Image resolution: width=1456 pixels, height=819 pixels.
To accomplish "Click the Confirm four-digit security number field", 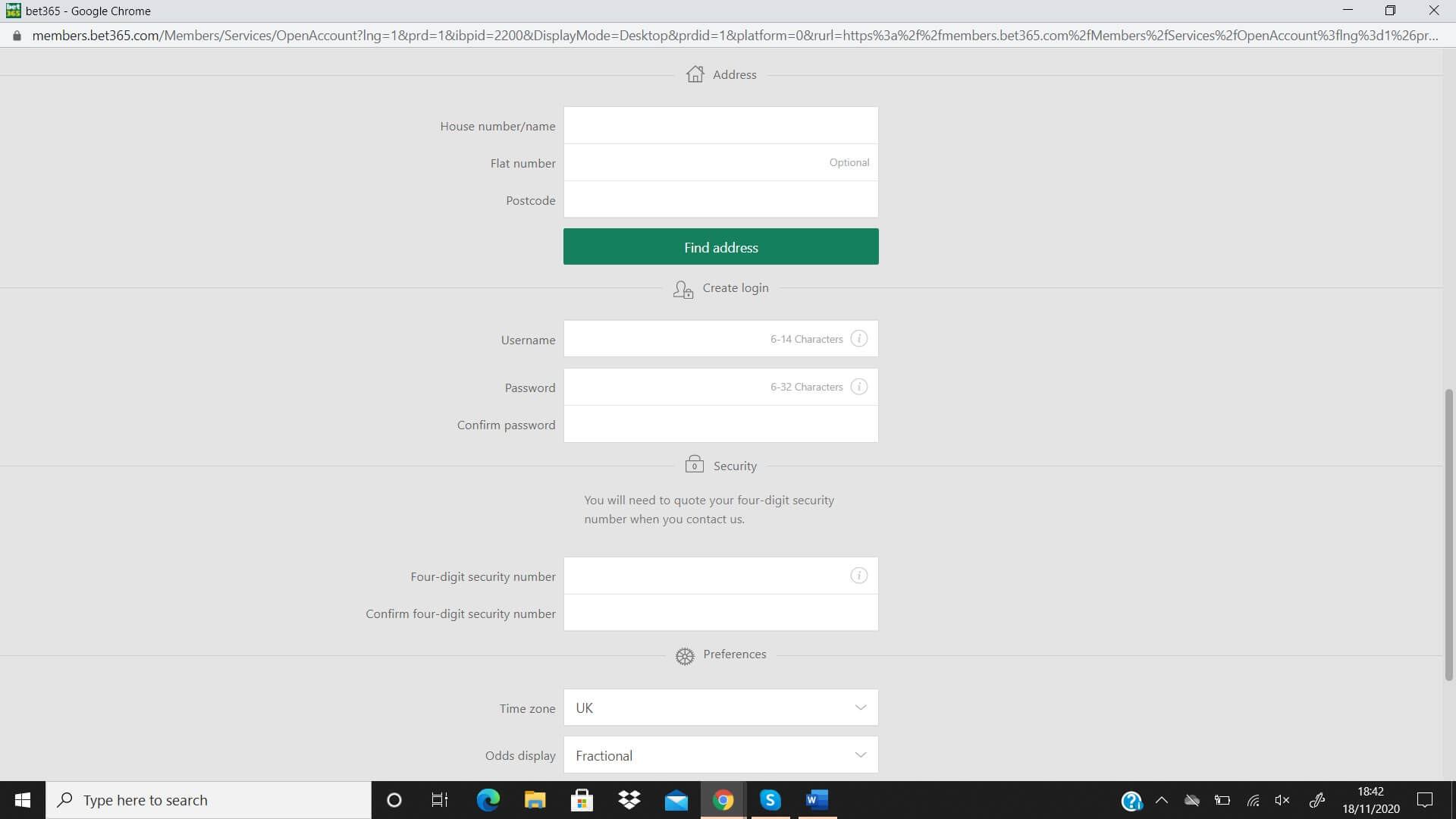I will click(x=720, y=613).
